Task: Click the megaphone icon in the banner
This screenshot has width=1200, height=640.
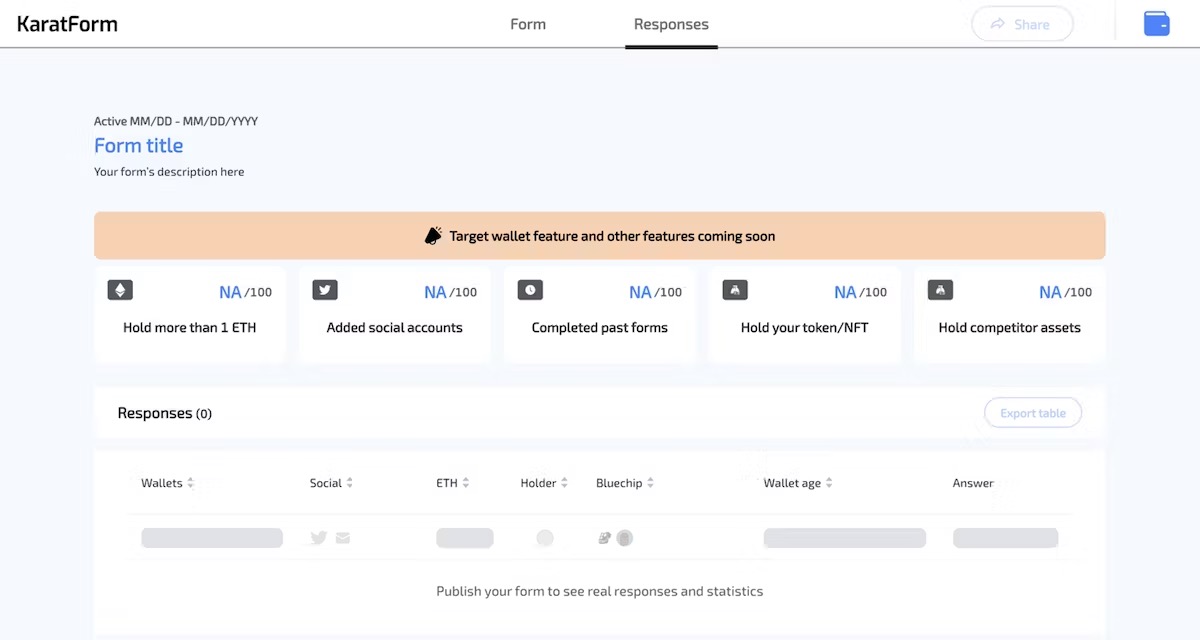Action: point(433,236)
